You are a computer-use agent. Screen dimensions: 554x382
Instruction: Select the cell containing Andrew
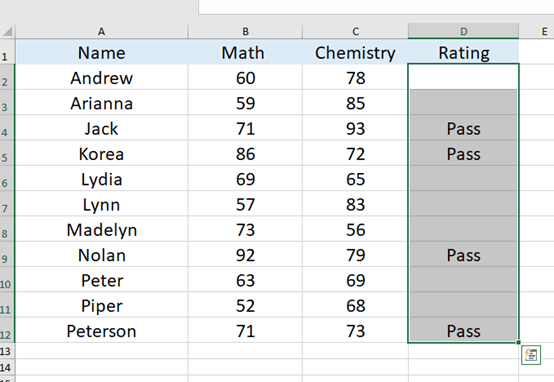[102, 77]
